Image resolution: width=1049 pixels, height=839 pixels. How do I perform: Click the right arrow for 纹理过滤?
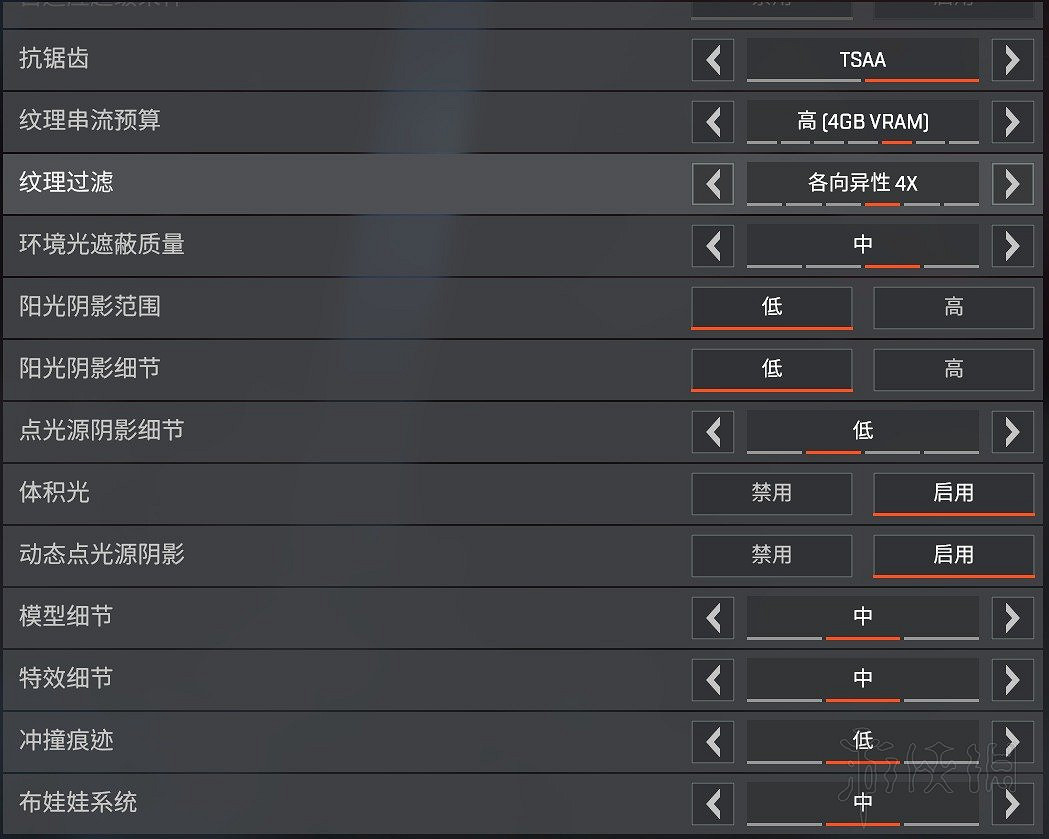coord(1012,184)
